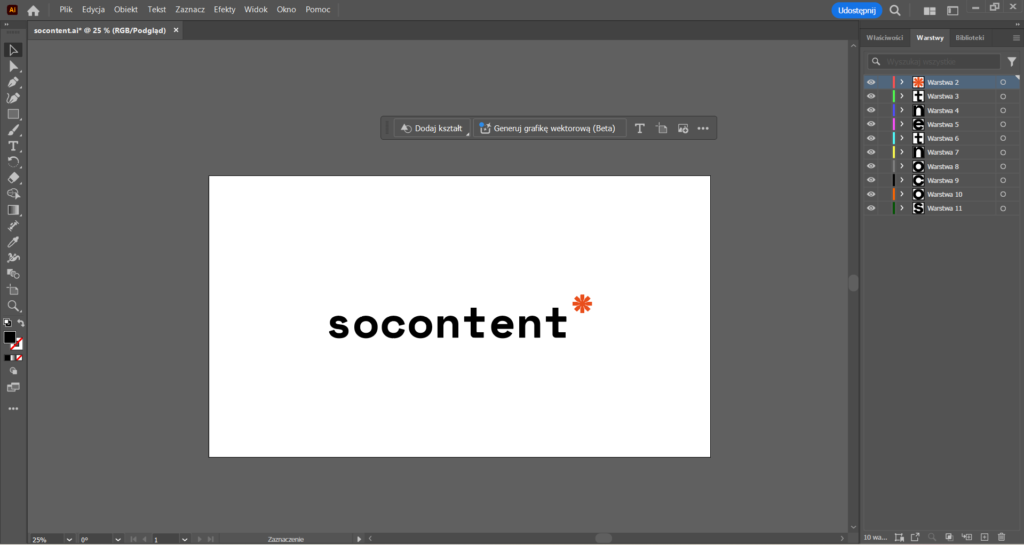This screenshot has width=1024, height=545.
Task: Switch to the Właściwości tab
Action: click(884, 38)
